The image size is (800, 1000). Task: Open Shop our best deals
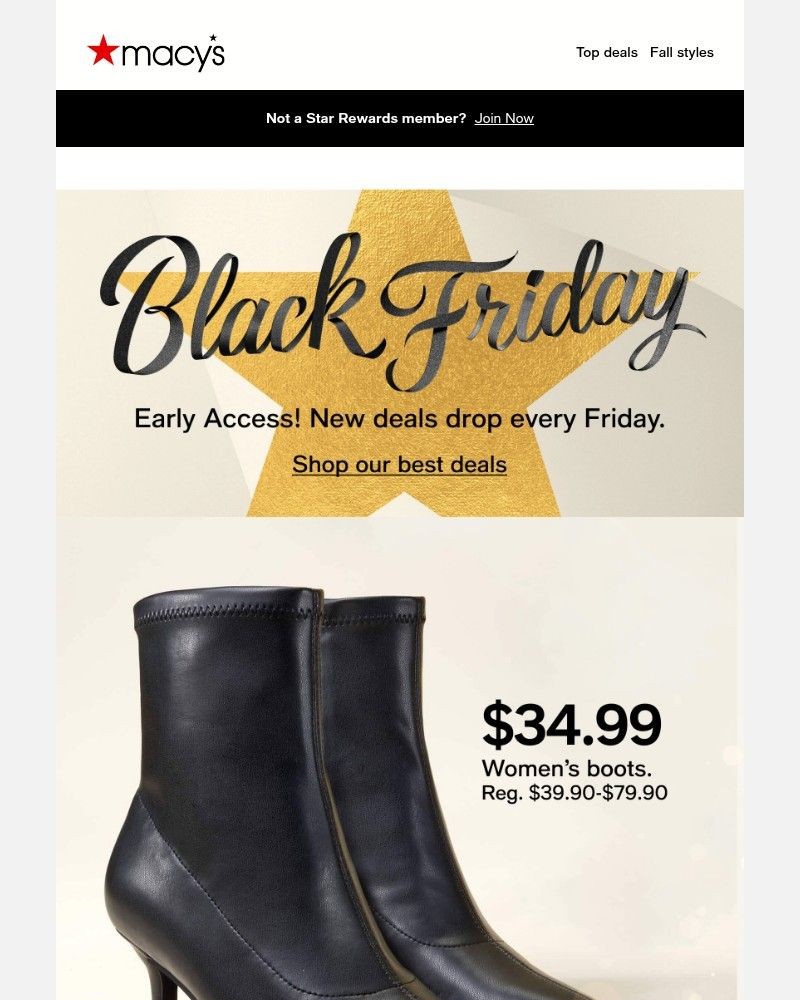[x=398, y=464]
